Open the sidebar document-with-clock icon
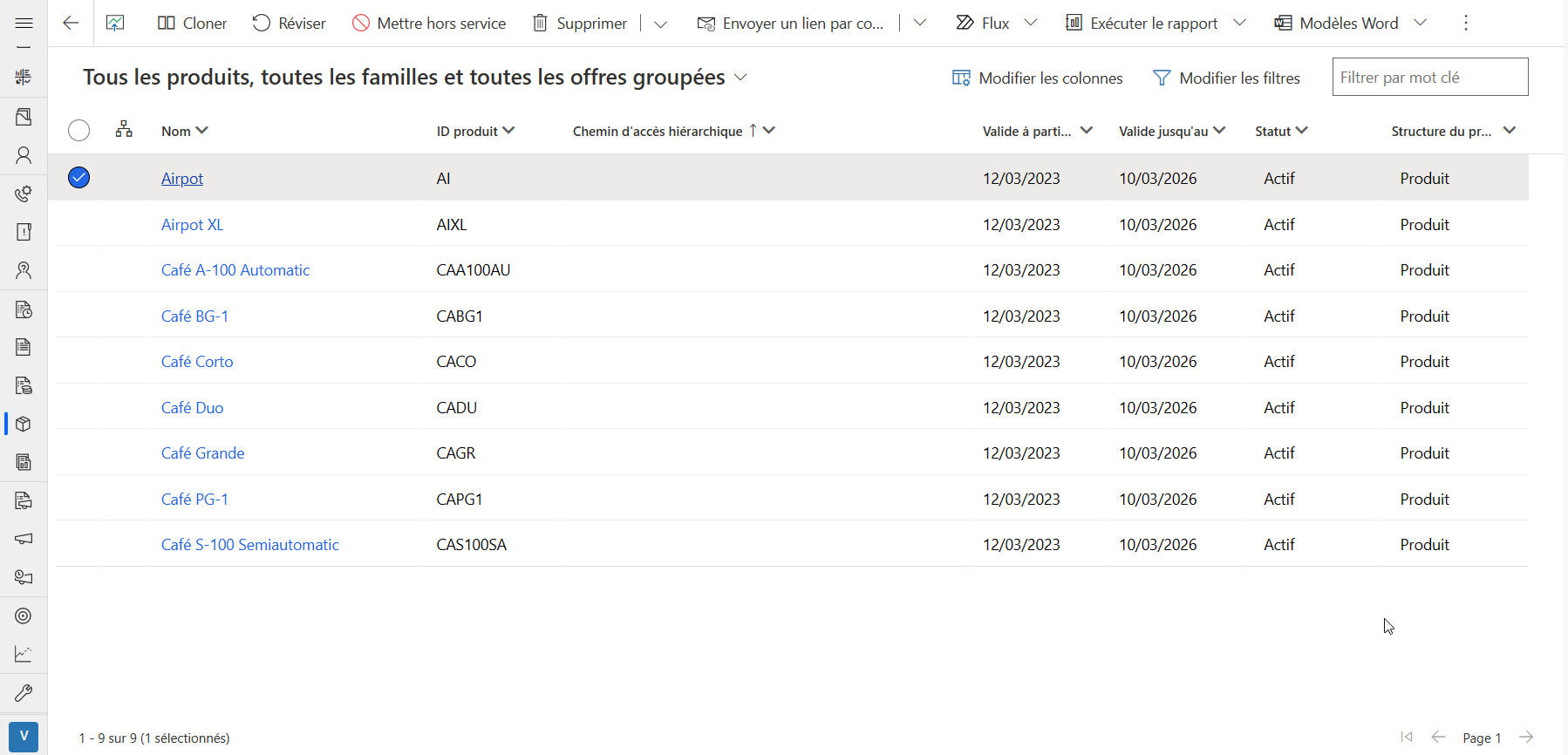Screen dimensions: 1568x755 24,309
